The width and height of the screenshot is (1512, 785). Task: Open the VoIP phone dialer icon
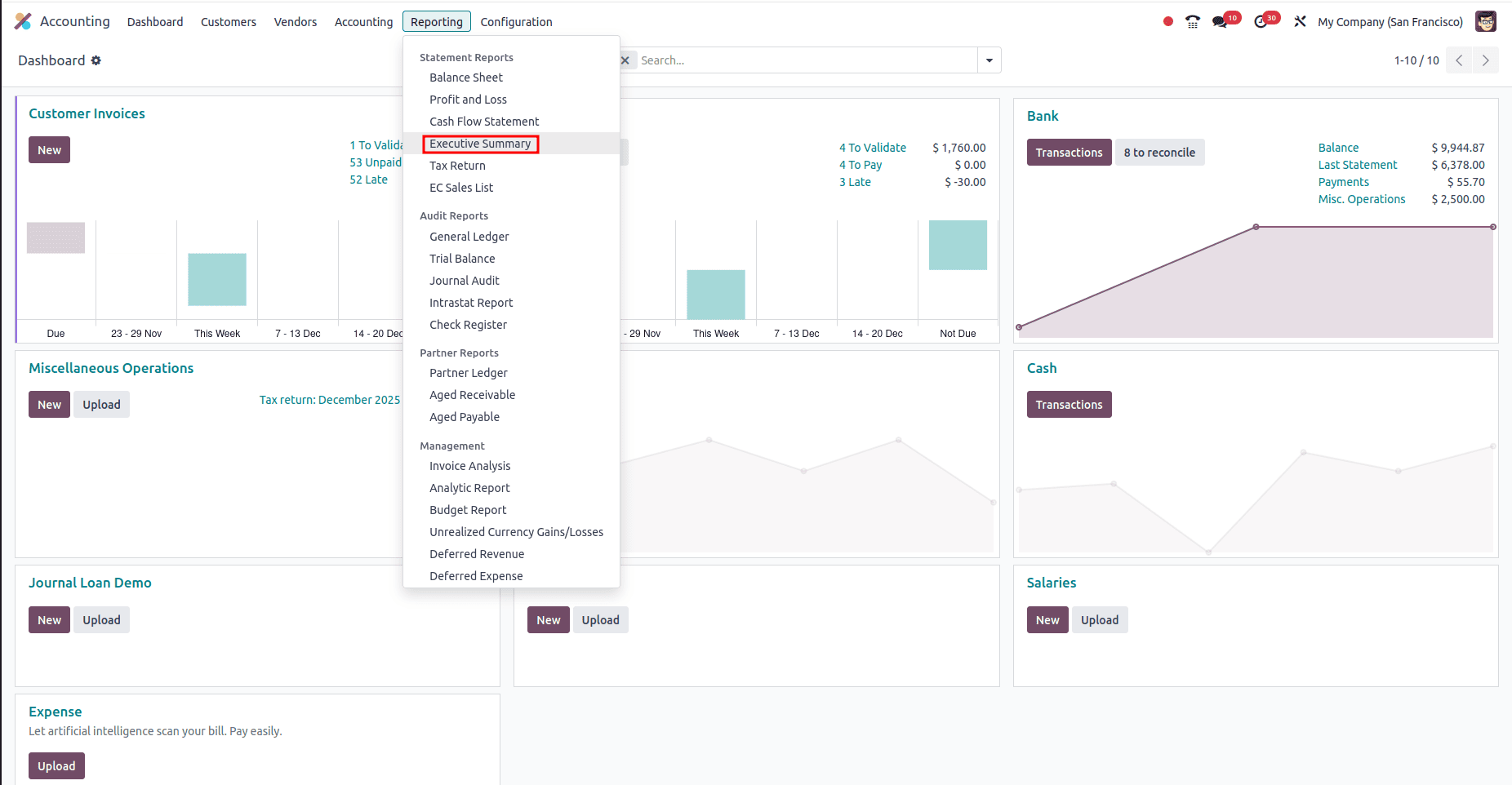tap(1192, 20)
